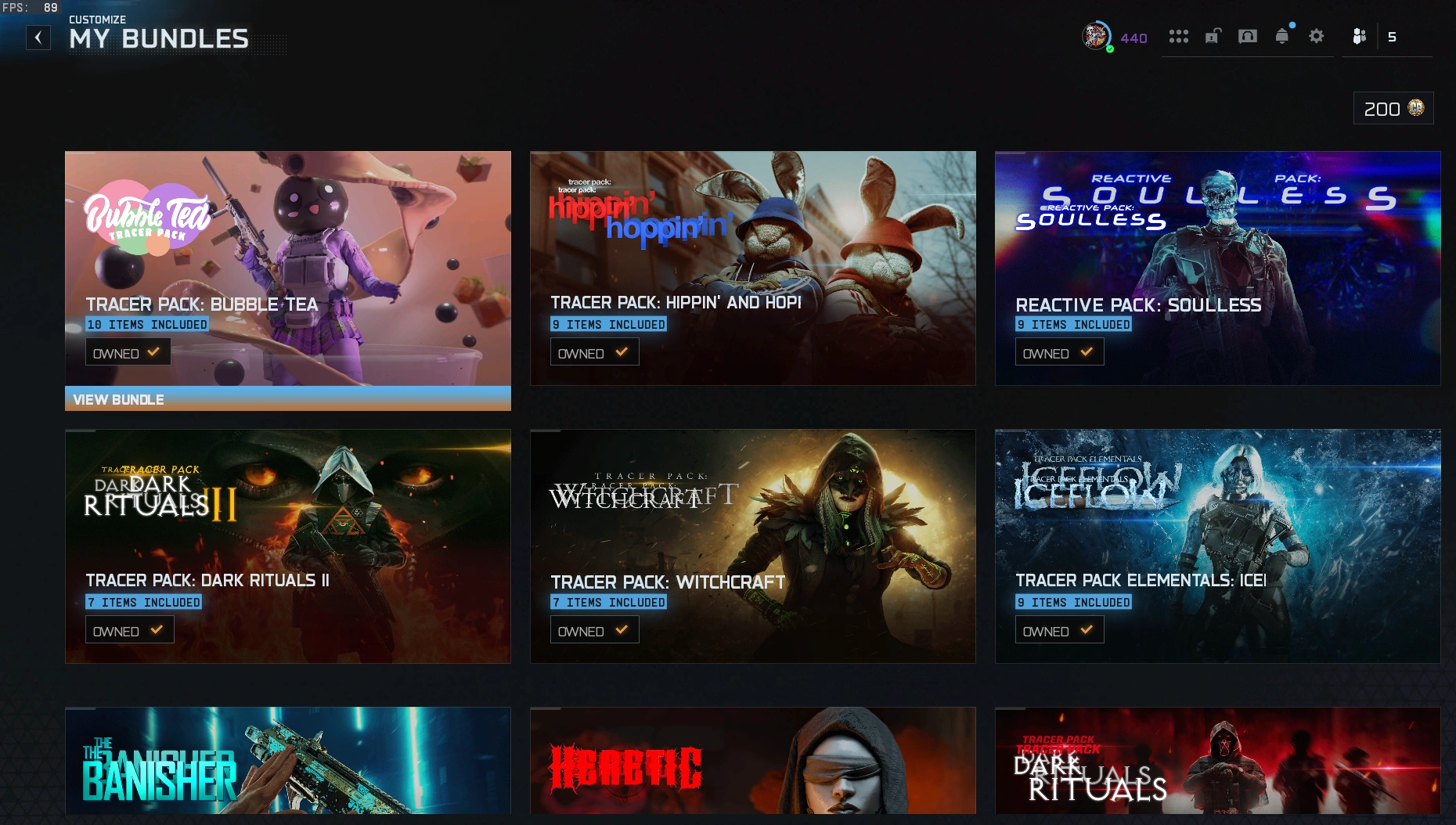Open the 200 COD Points balance box
This screenshot has height=825, width=1456.
click(1393, 108)
